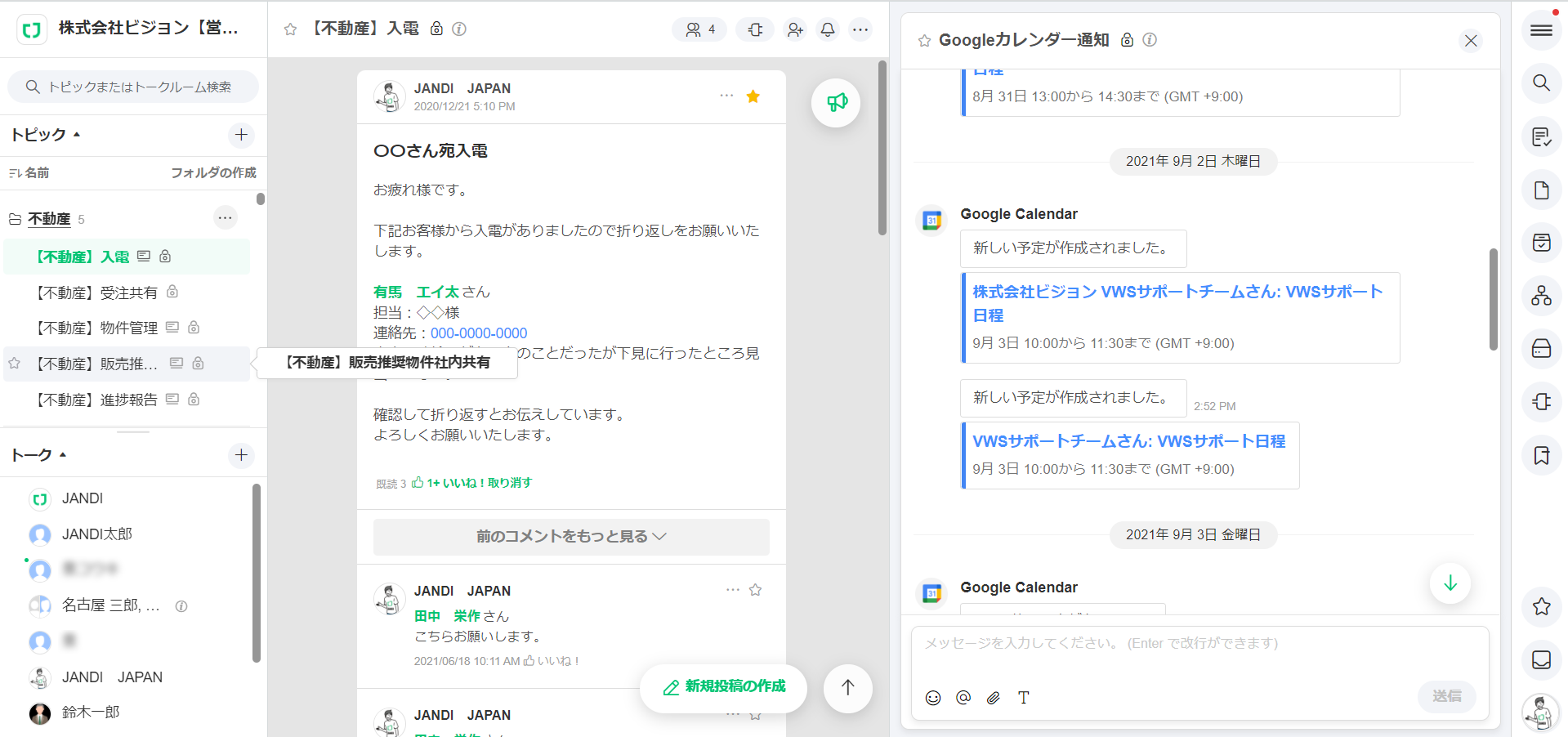Open the calendar schedule icon in sidebar

point(1542,243)
